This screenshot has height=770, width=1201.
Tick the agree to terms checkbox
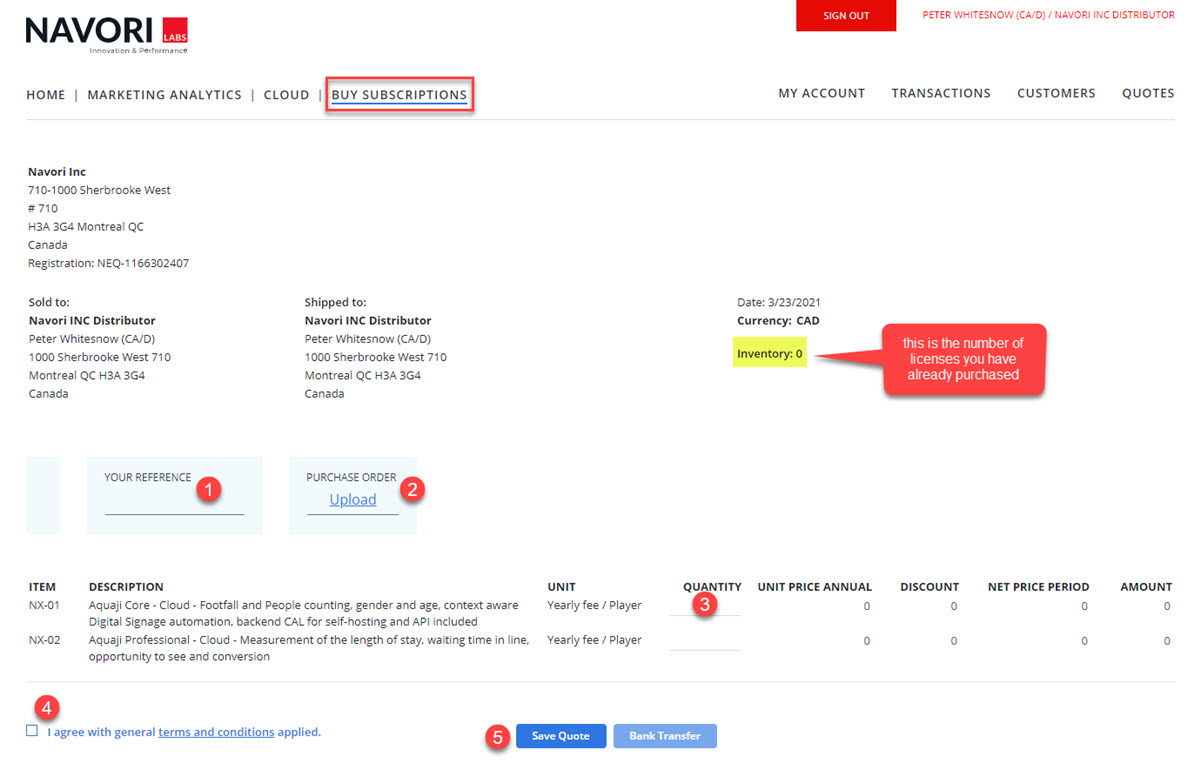pos(32,731)
